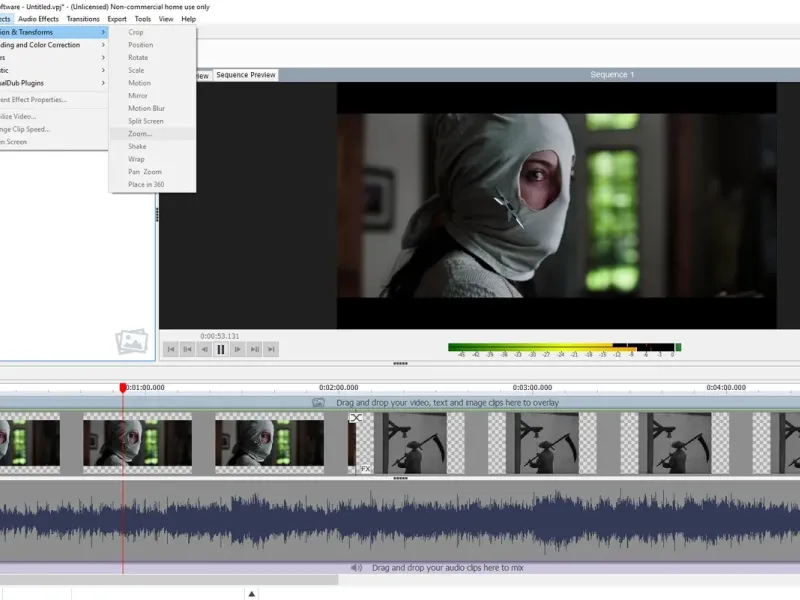Image resolution: width=800 pixels, height=600 pixels.
Task: Select the clip thumbnail under the red playhead
Action: (x=138, y=443)
